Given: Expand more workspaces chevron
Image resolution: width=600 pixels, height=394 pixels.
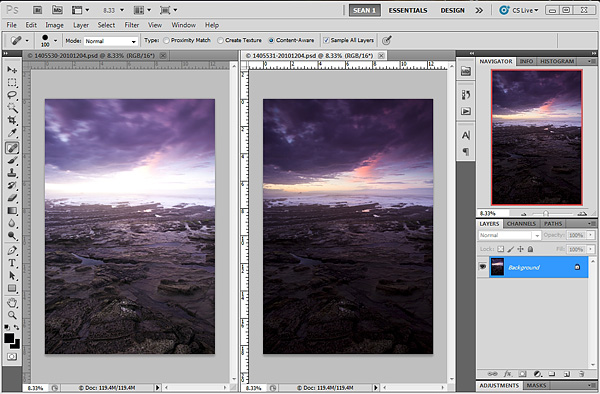Looking at the screenshot, I should (479, 10).
